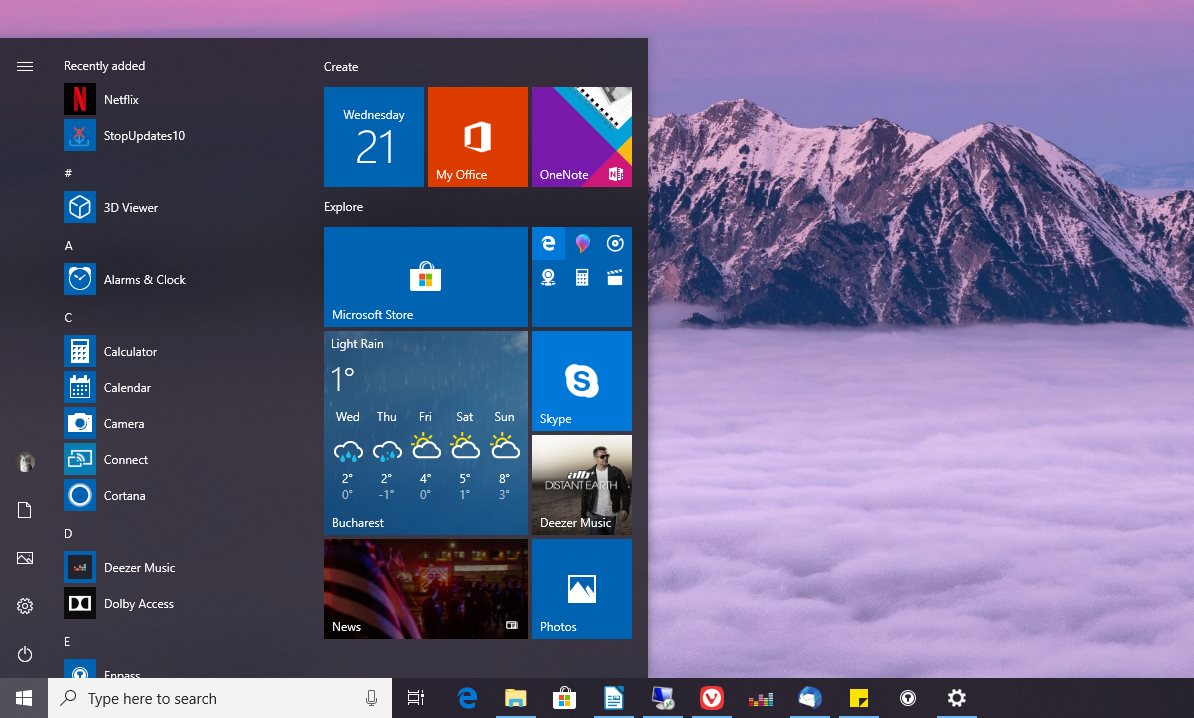Screen dimensions: 1194x718
Task: Switch to Remote Desktop on the taskbar
Action: 662,698
